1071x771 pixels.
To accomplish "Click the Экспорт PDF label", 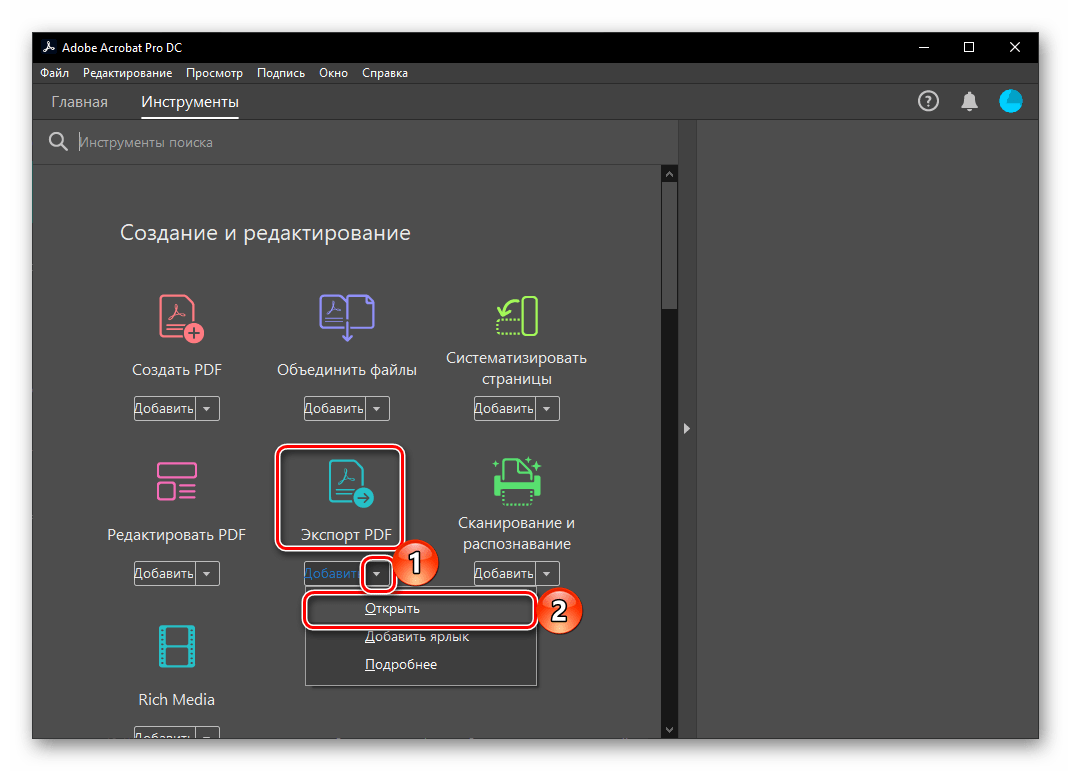I will pos(346,535).
